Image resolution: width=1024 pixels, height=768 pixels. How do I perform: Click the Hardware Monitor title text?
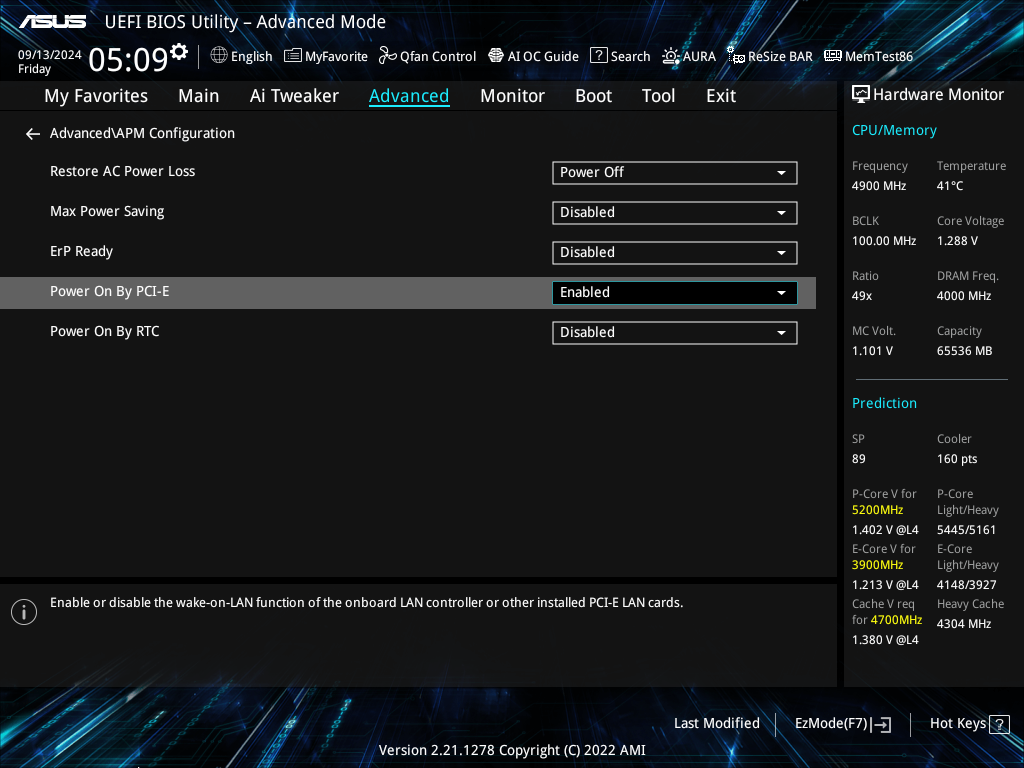(x=938, y=95)
